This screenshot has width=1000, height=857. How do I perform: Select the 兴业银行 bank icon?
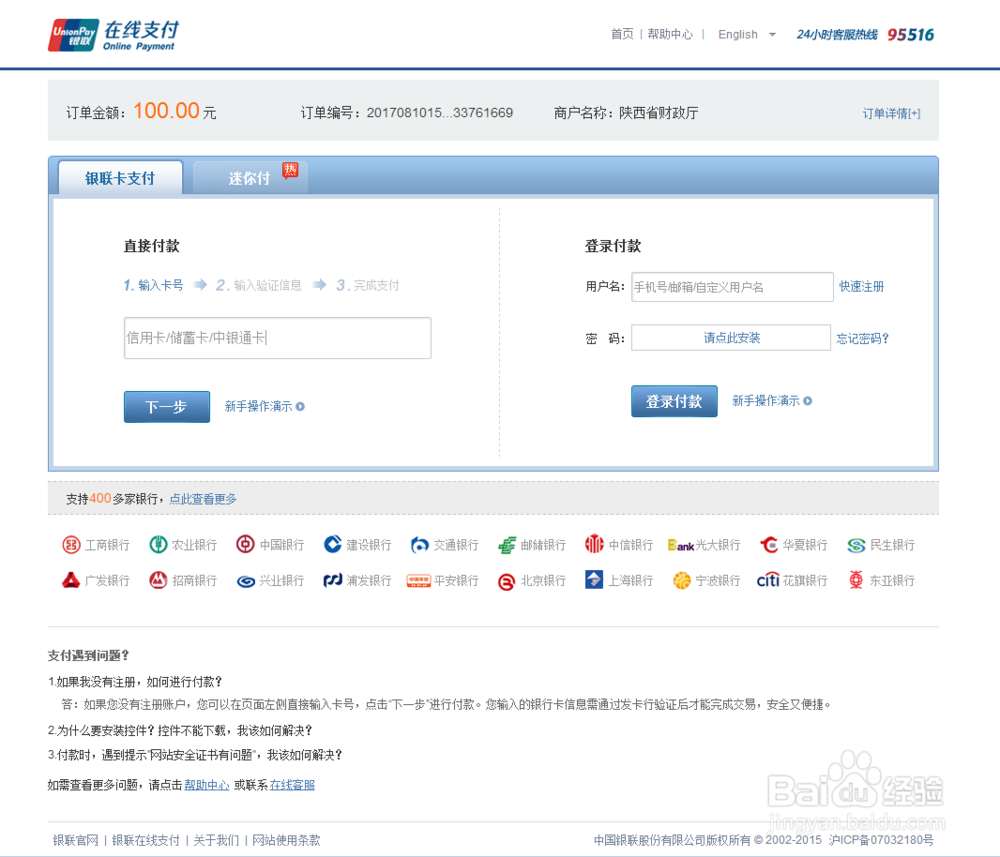click(246, 582)
